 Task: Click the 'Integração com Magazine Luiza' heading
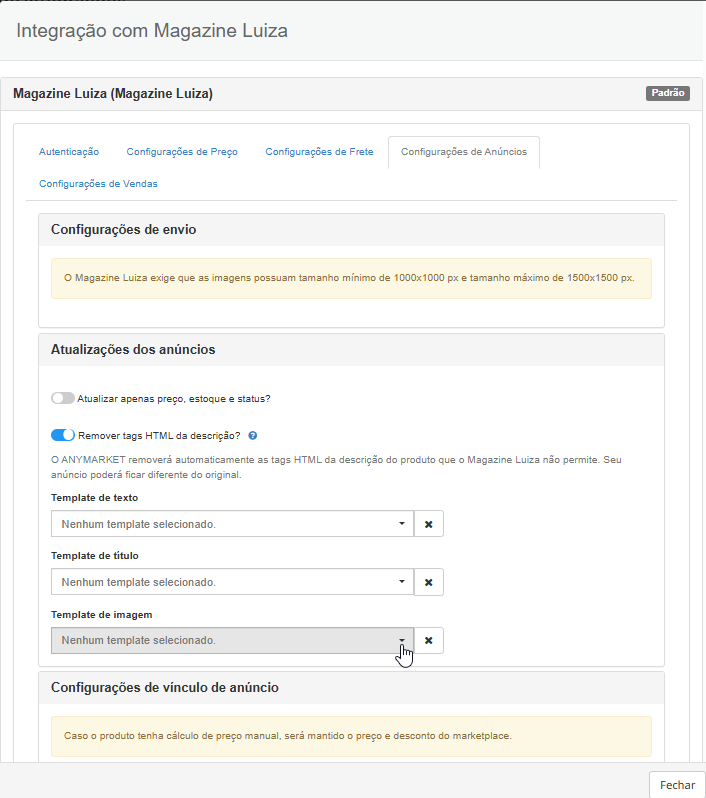152,31
